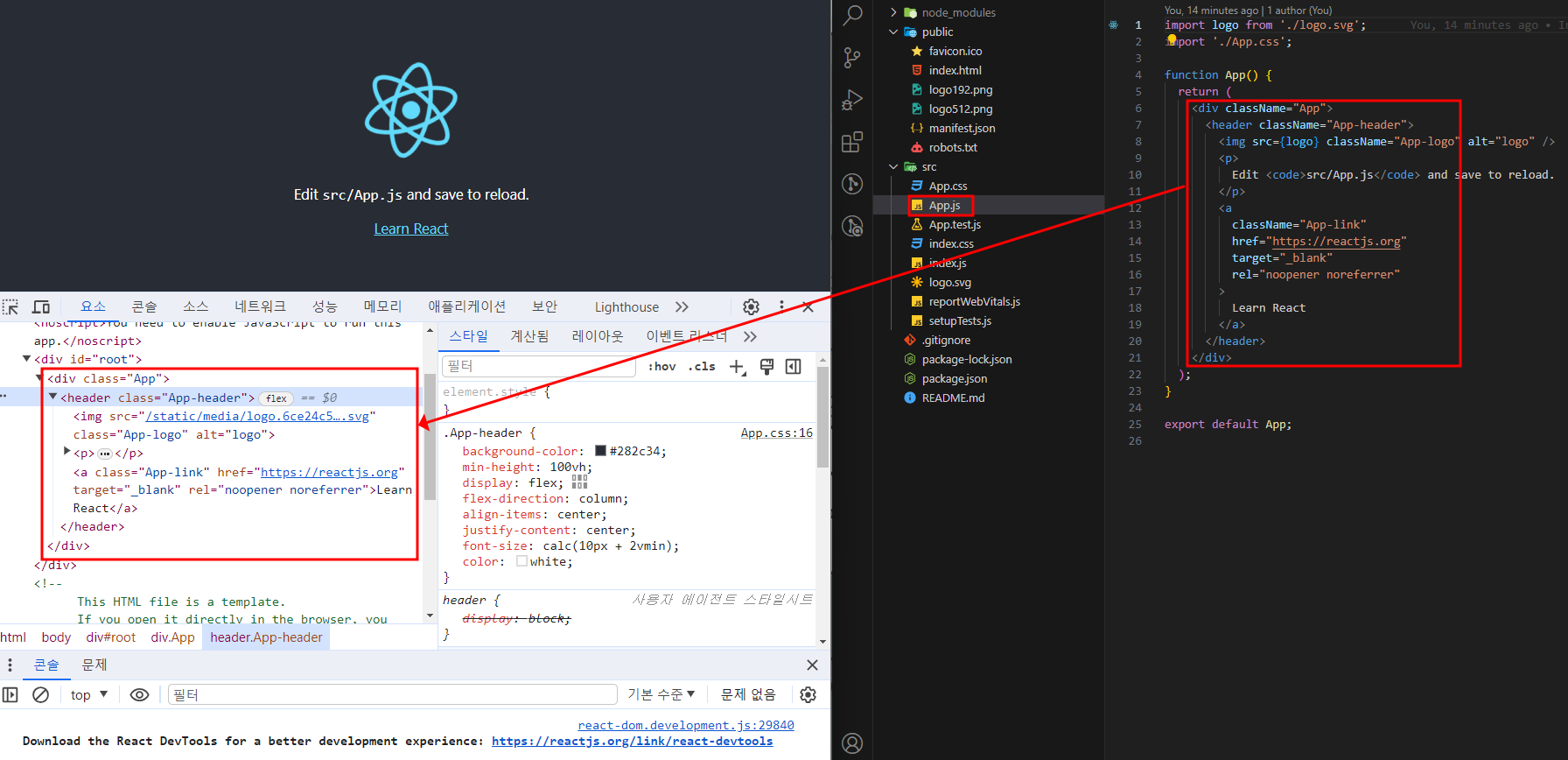Toggle element classes with .cls button
Viewport: 1568px width, 760px height.
(702, 367)
